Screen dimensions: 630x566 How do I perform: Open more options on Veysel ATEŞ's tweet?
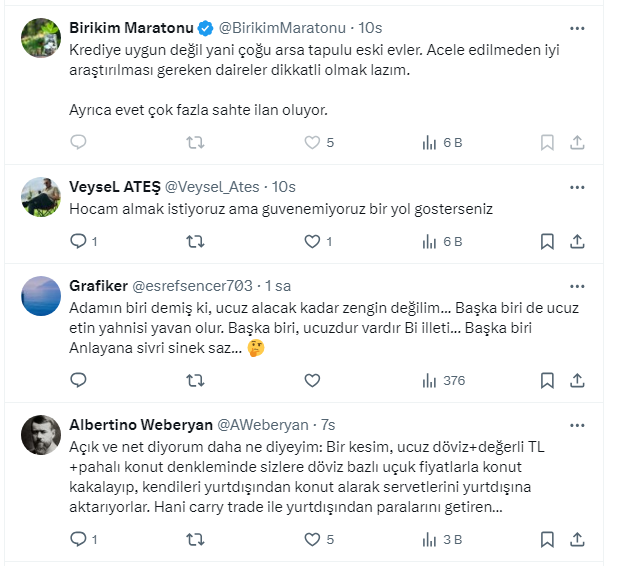(x=578, y=187)
